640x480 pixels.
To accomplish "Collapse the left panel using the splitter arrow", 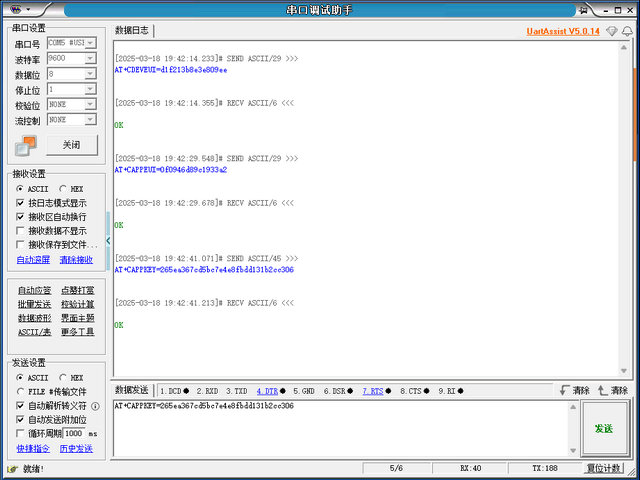I will tap(108, 241).
